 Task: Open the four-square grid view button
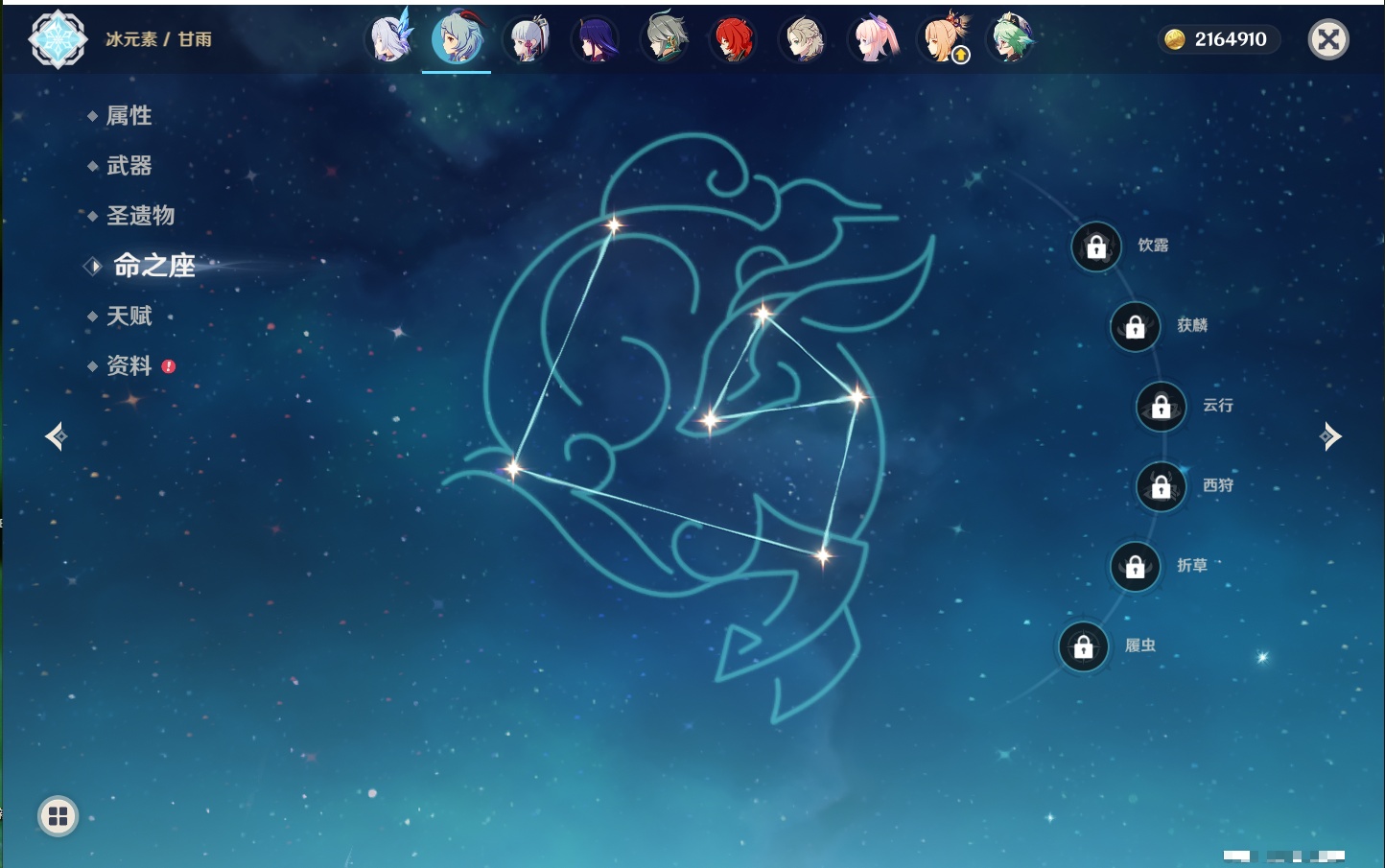[x=58, y=816]
